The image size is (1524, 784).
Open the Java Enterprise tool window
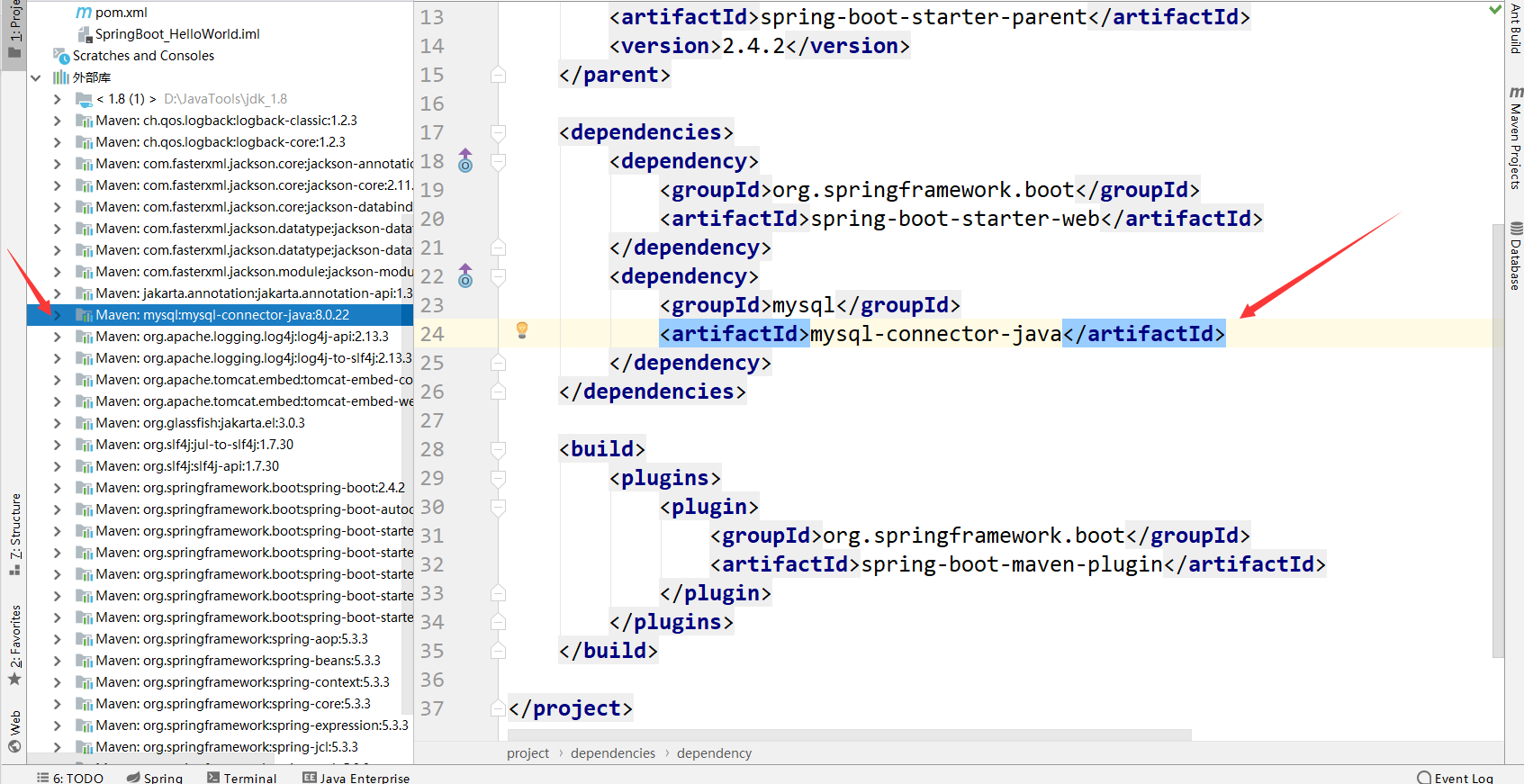tap(356, 777)
